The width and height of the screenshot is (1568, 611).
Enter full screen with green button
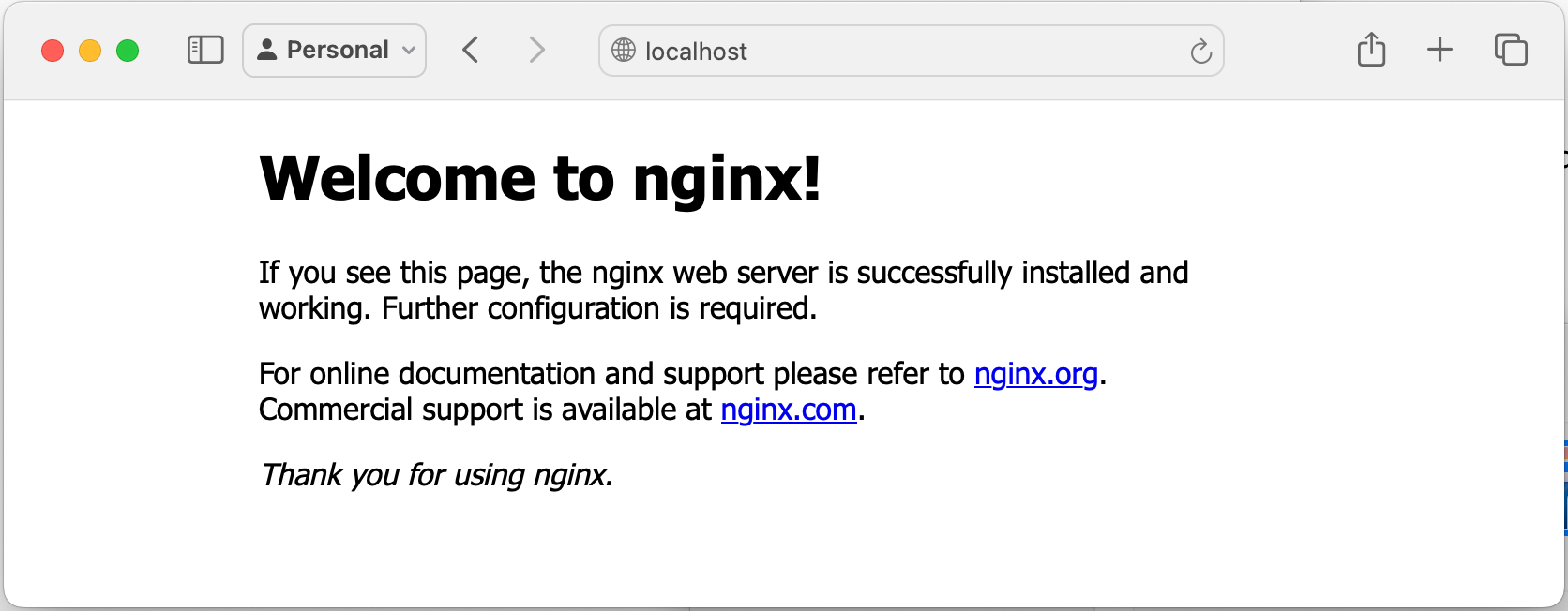click(128, 51)
